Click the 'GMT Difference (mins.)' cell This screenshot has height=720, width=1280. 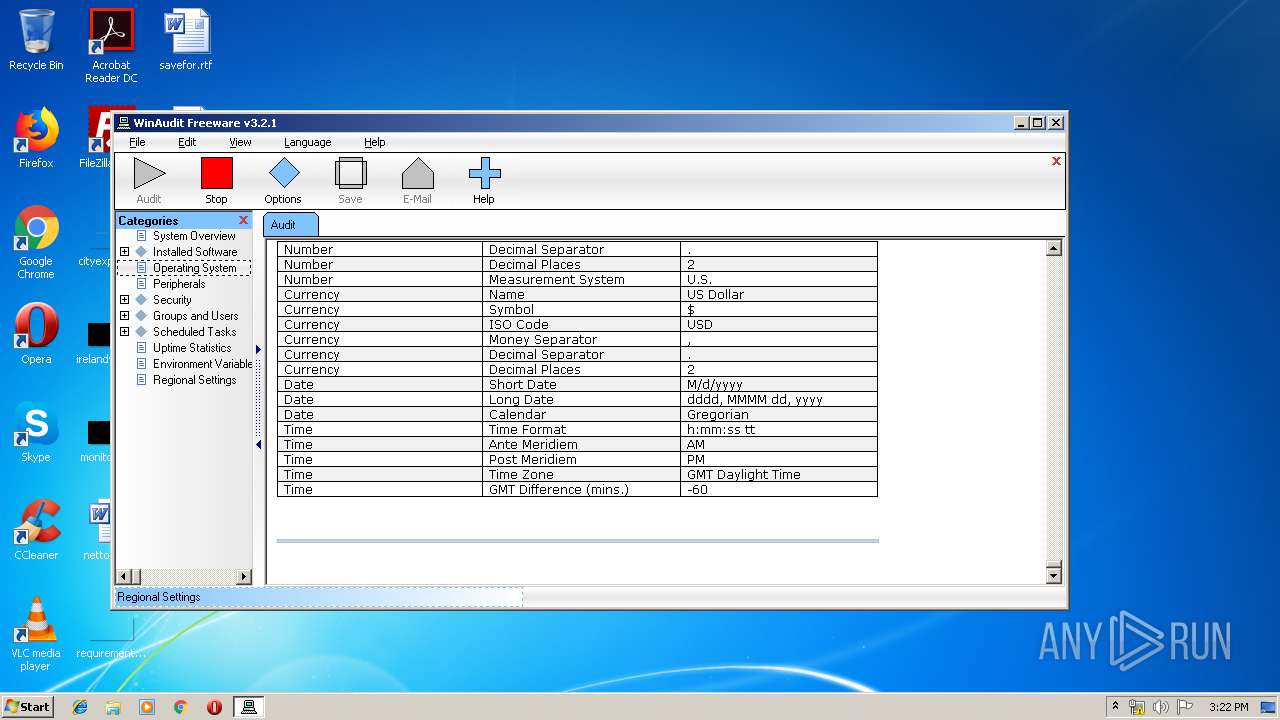pos(581,490)
